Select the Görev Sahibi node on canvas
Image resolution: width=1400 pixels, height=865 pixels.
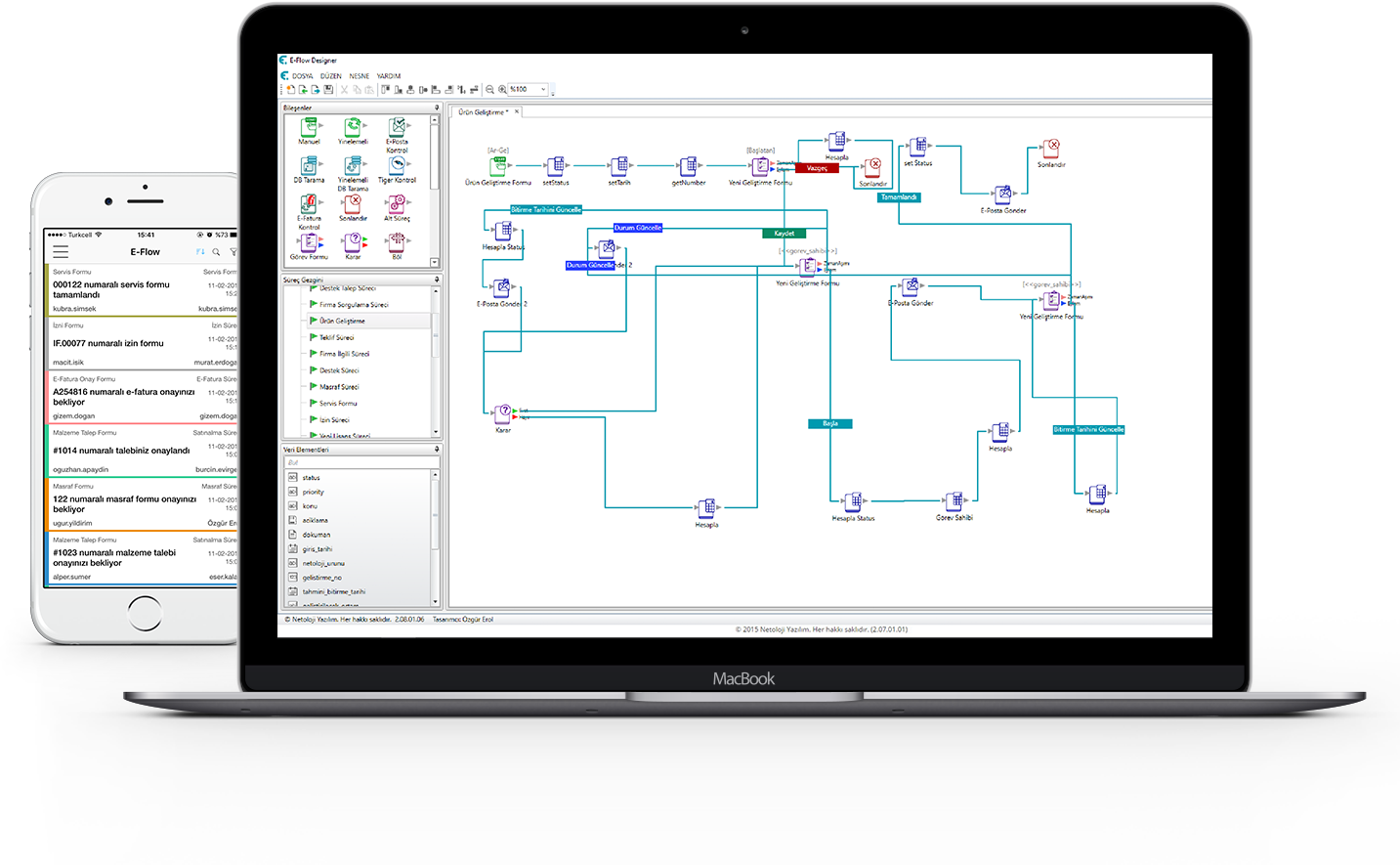(x=955, y=506)
